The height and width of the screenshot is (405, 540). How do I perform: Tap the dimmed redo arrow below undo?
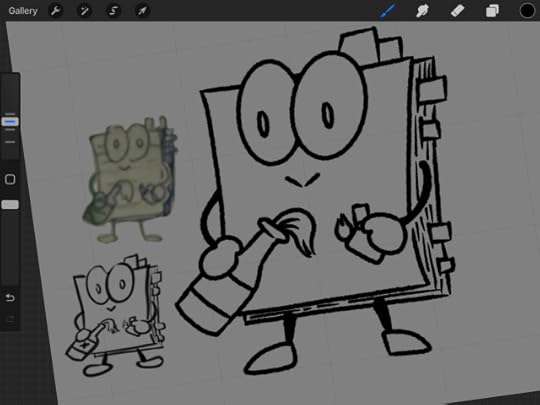point(10,319)
